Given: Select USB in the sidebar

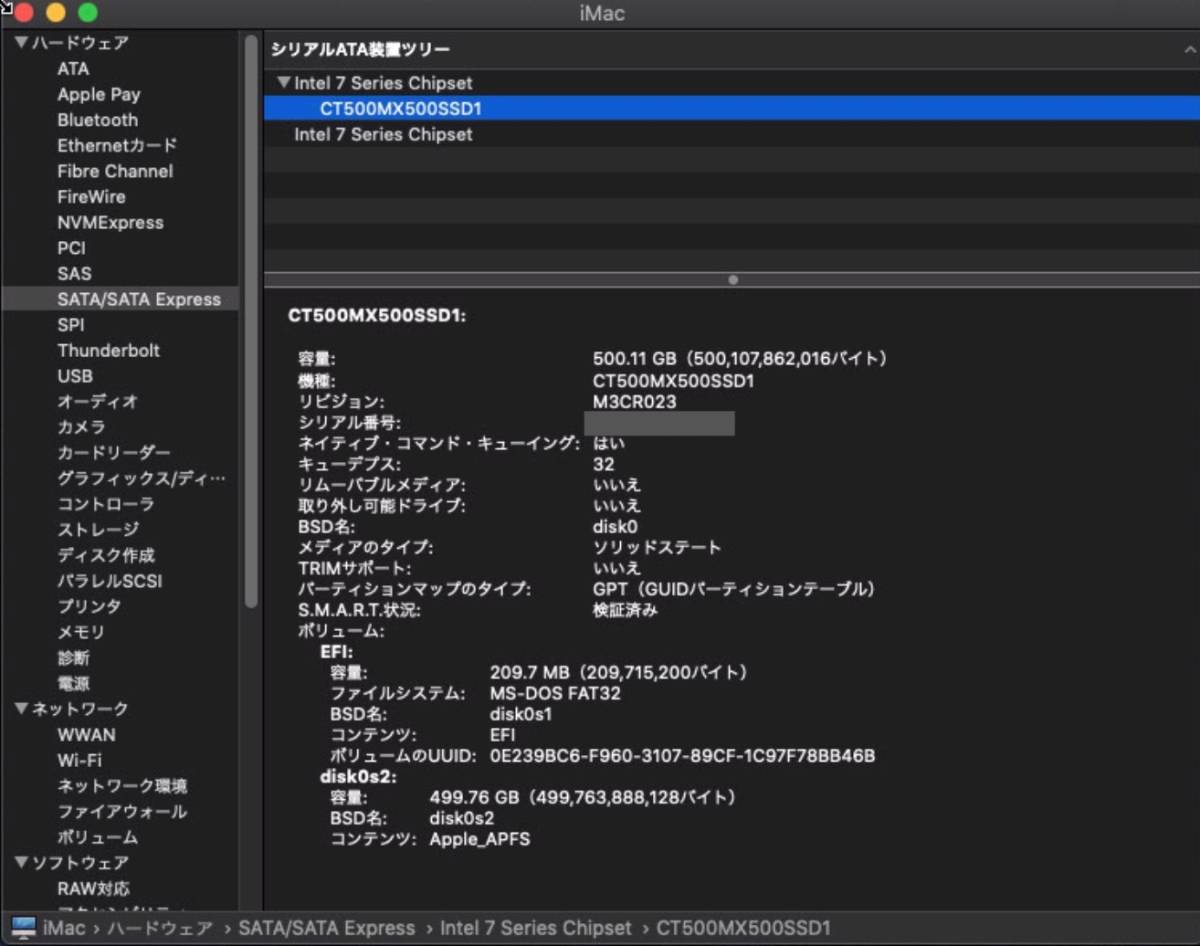Looking at the screenshot, I should point(75,376).
